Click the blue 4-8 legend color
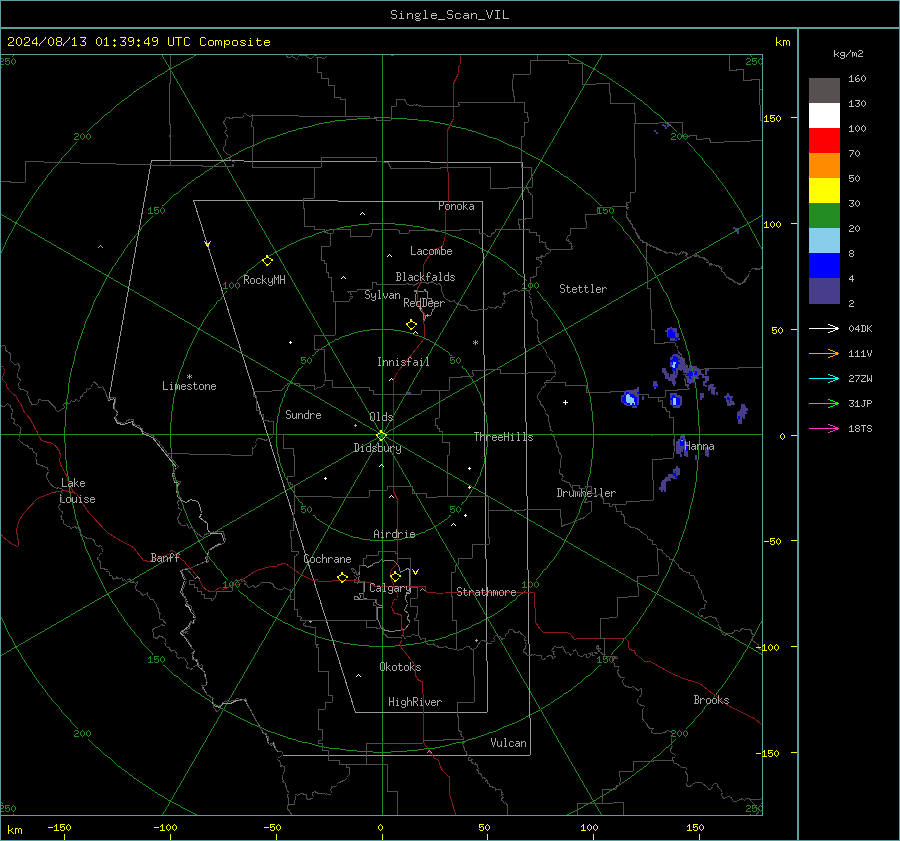The image size is (900, 841). tap(824, 266)
